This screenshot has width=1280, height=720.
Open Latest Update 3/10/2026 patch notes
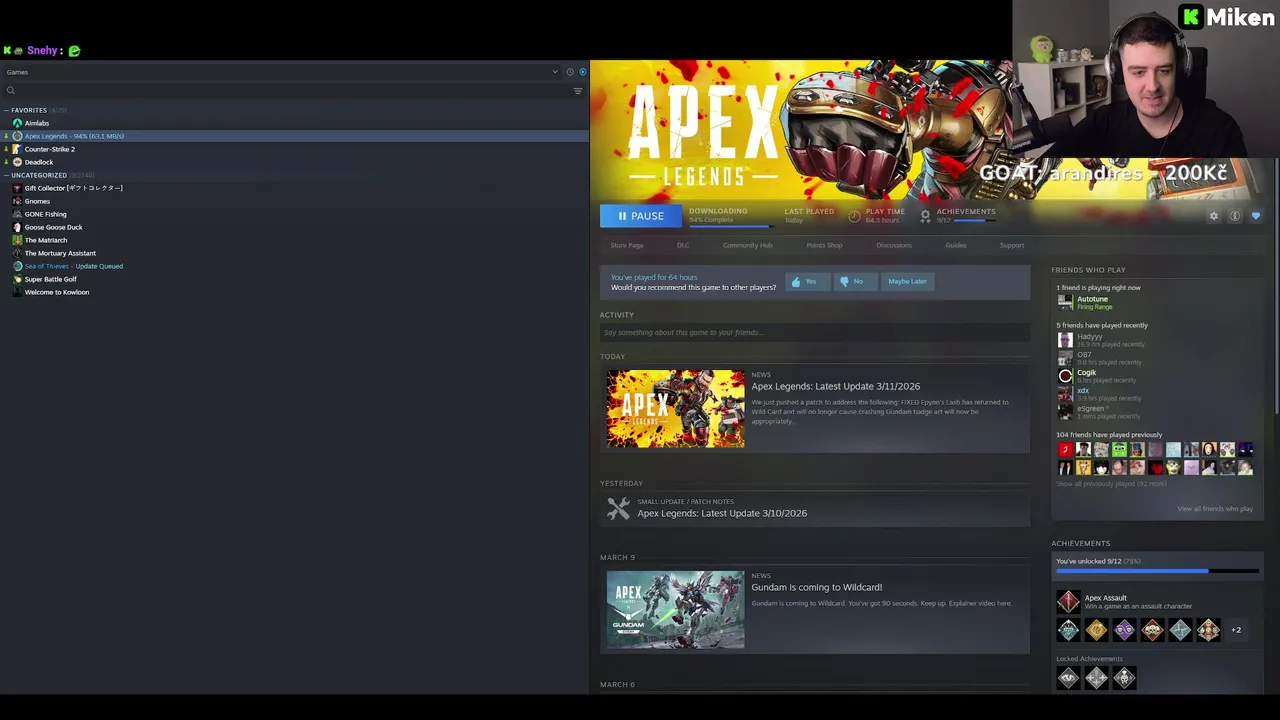pyautogui.click(x=722, y=513)
